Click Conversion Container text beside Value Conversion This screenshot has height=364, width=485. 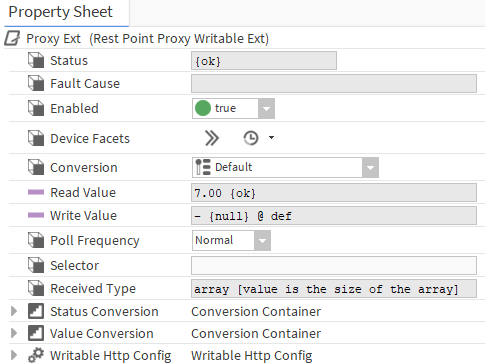[256, 333]
